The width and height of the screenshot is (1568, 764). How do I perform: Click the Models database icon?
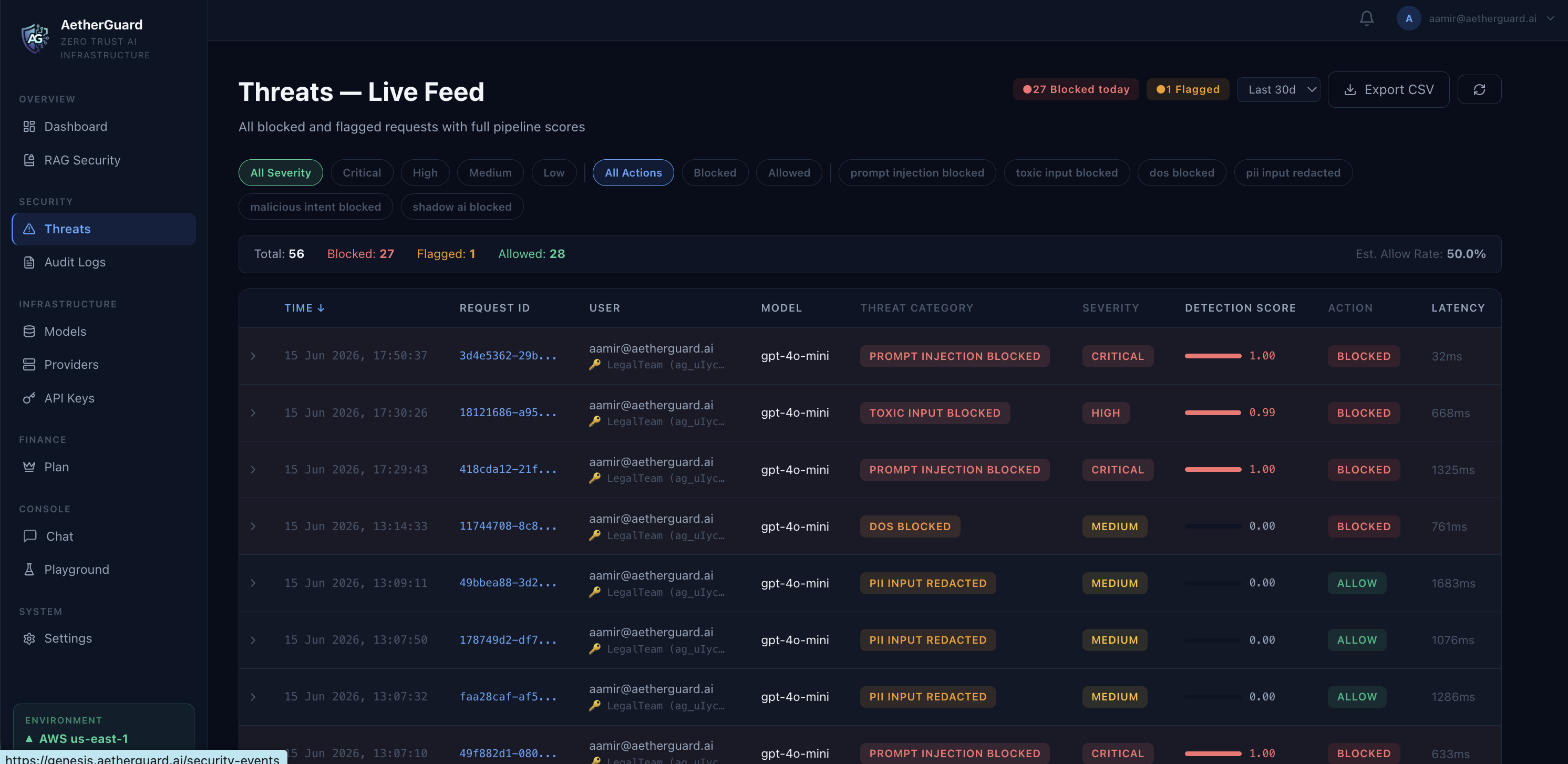[29, 331]
